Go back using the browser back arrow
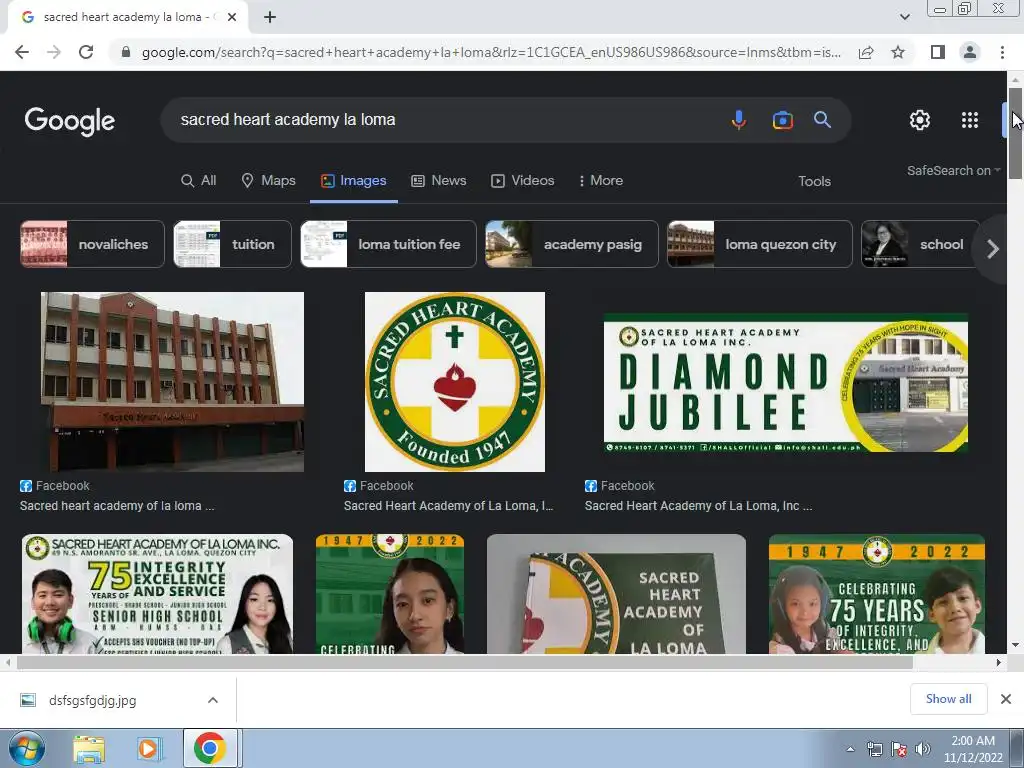 pos(22,52)
